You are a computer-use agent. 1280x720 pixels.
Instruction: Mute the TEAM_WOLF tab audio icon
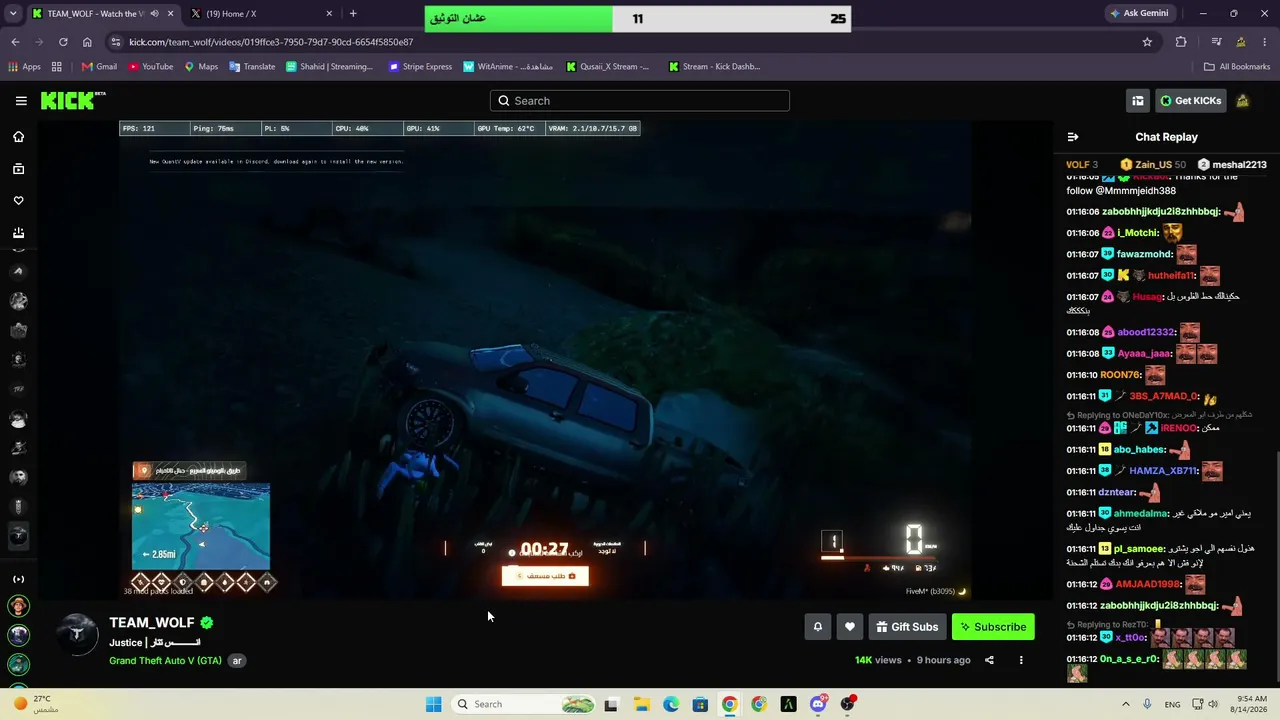point(154,14)
